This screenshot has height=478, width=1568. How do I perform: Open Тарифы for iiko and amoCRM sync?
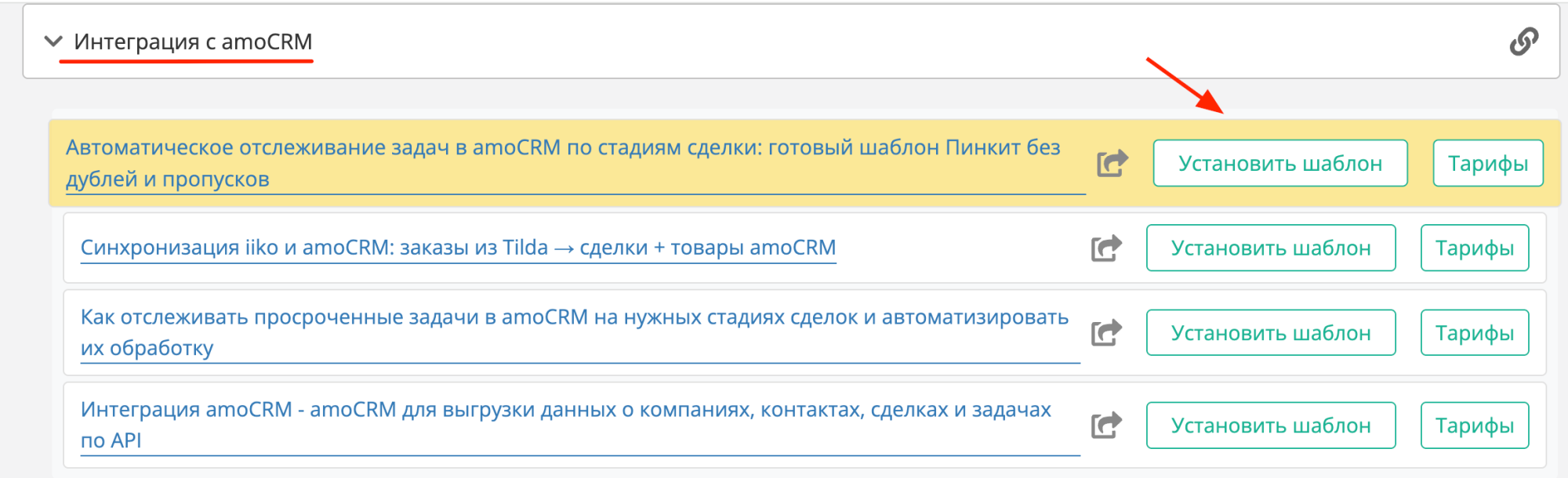click(x=1474, y=248)
